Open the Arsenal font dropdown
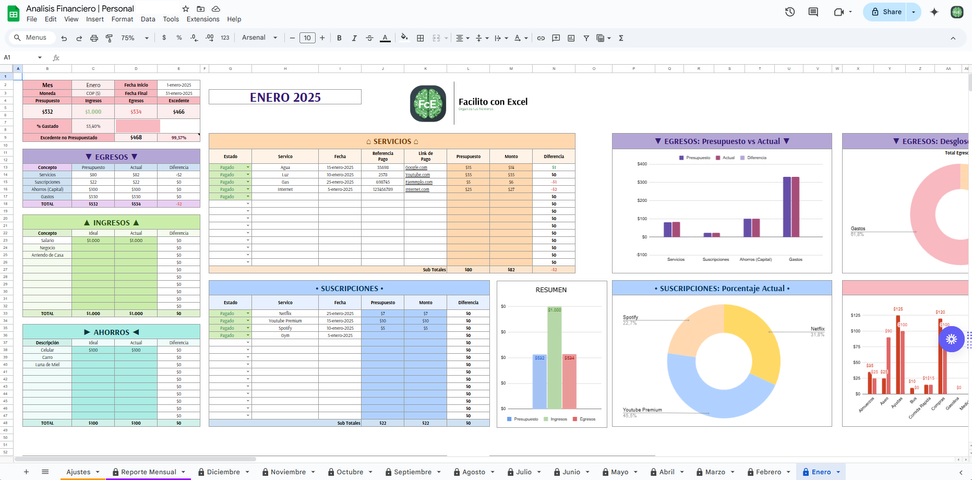Screen dimensions: 972x480 [262, 38]
